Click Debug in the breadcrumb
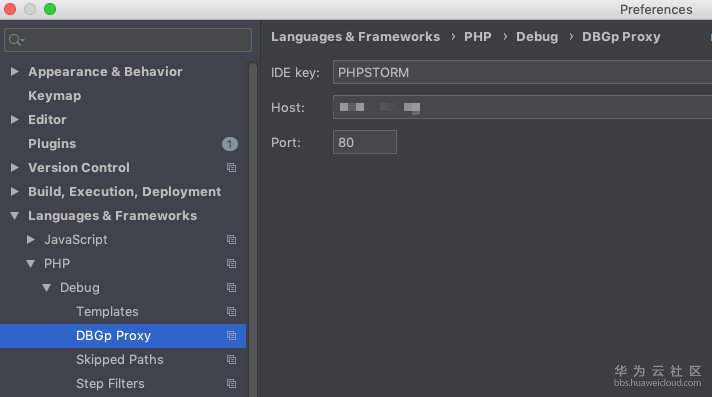 (537, 37)
